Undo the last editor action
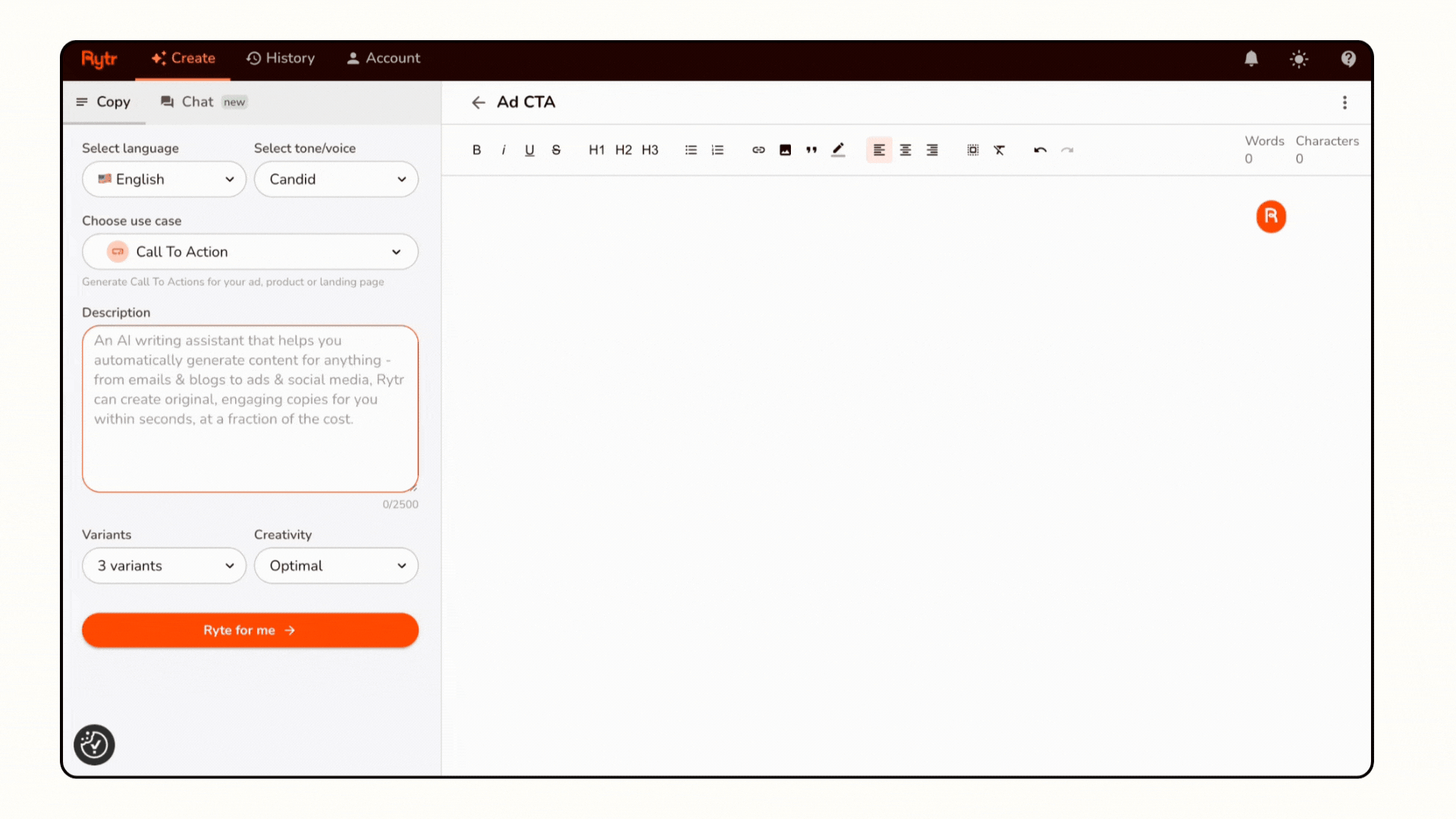 pos(1040,149)
